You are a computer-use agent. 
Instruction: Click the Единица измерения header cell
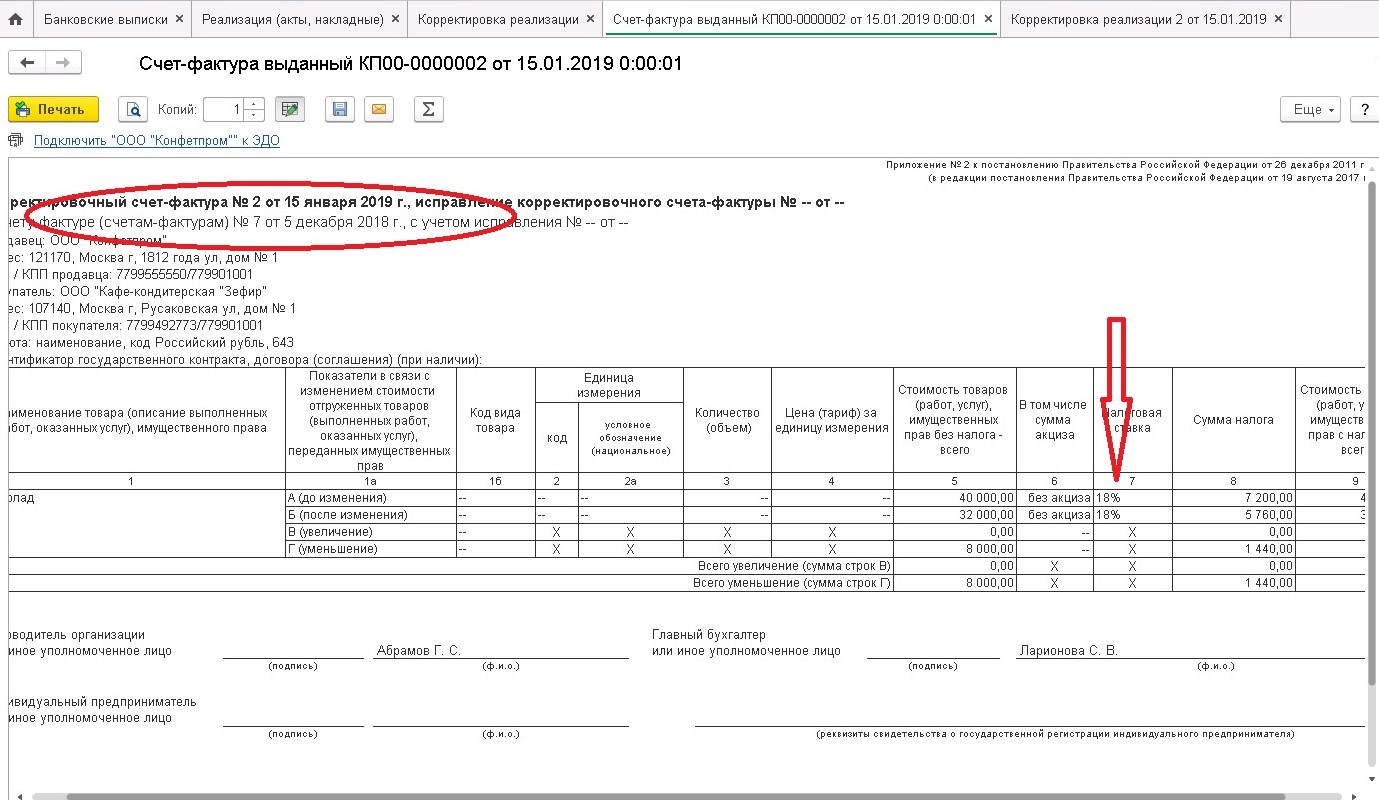(x=609, y=385)
